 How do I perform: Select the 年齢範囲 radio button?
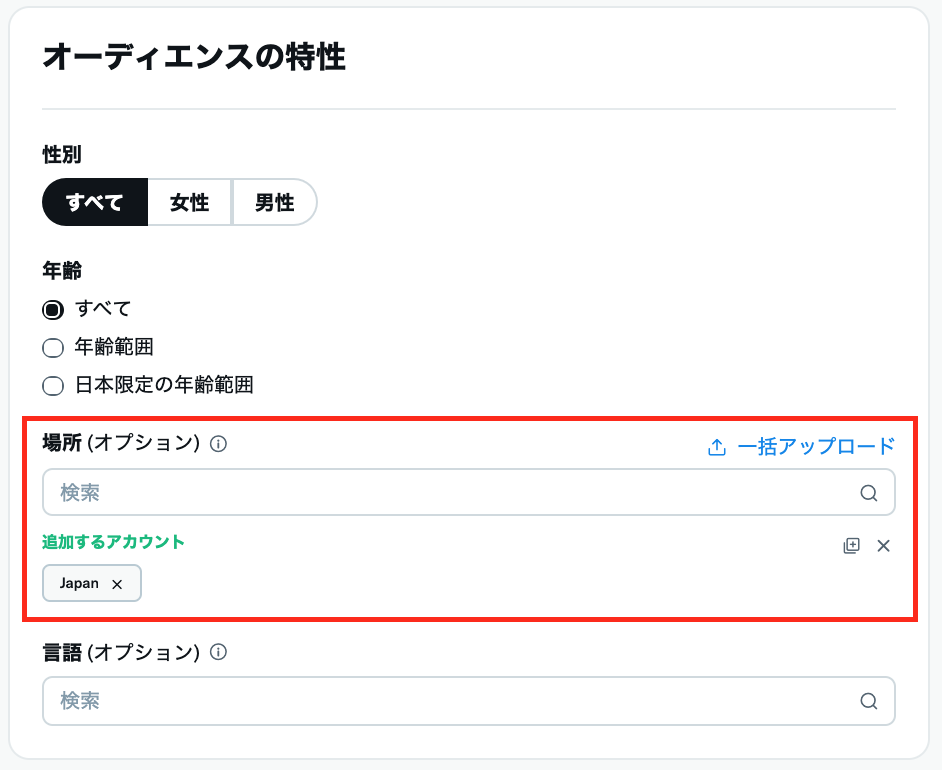click(x=53, y=348)
